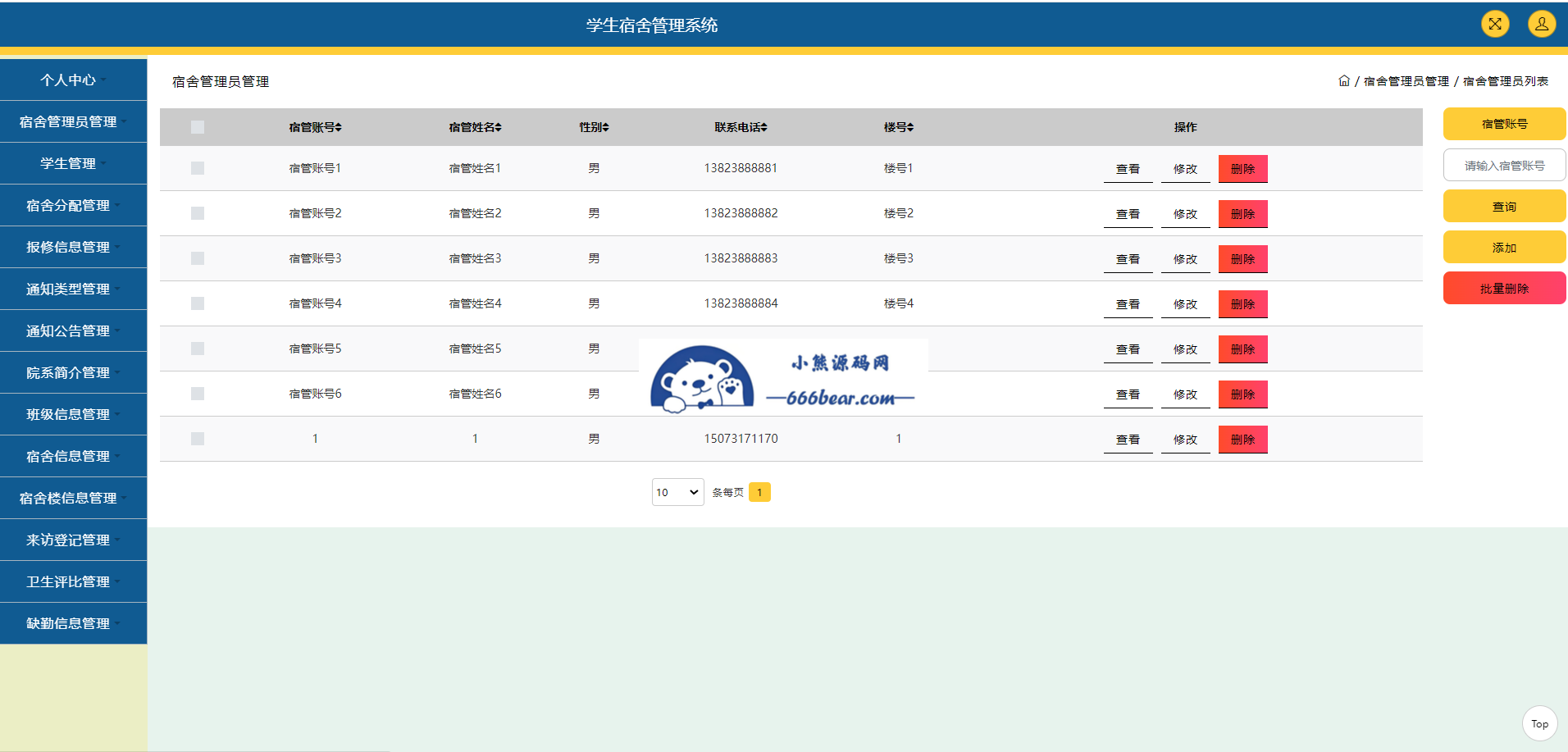Click the phone number 13823888883 cell
1568x752 pixels.
741,258
